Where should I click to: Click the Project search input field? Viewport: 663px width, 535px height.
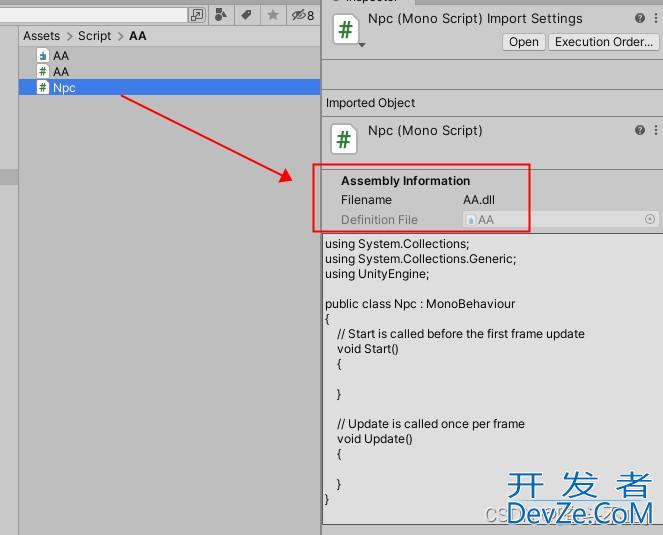click(x=93, y=15)
